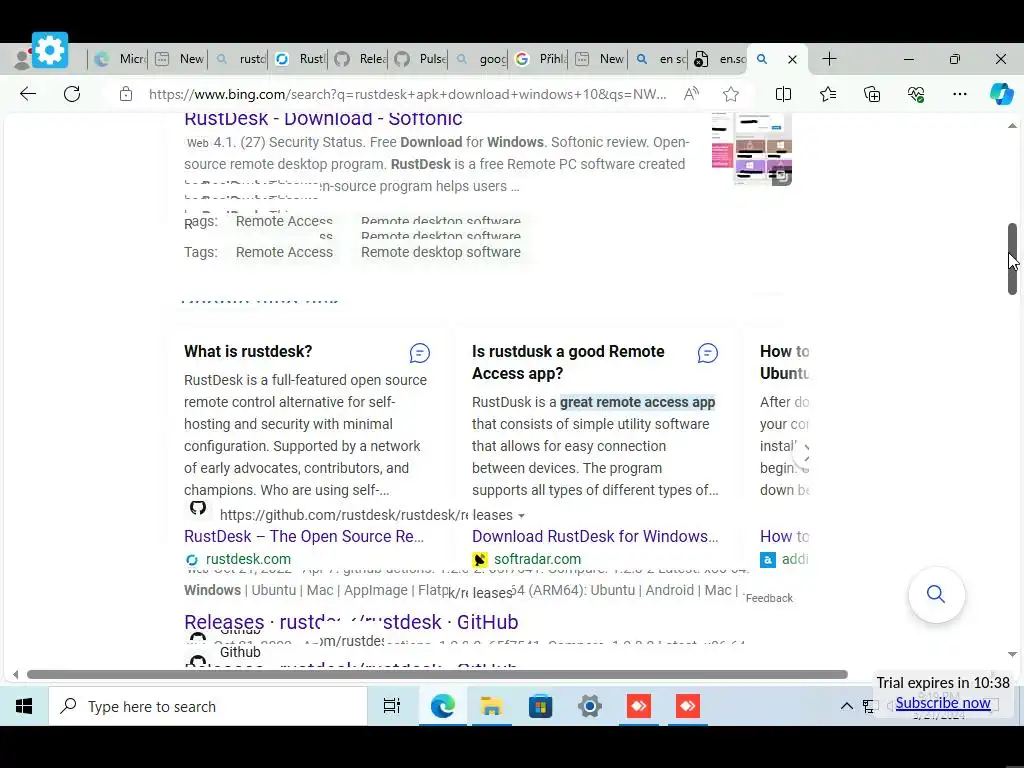Click the scroll up arrow of page scrollbar
Screen dimensions: 1024x768
1012,125
